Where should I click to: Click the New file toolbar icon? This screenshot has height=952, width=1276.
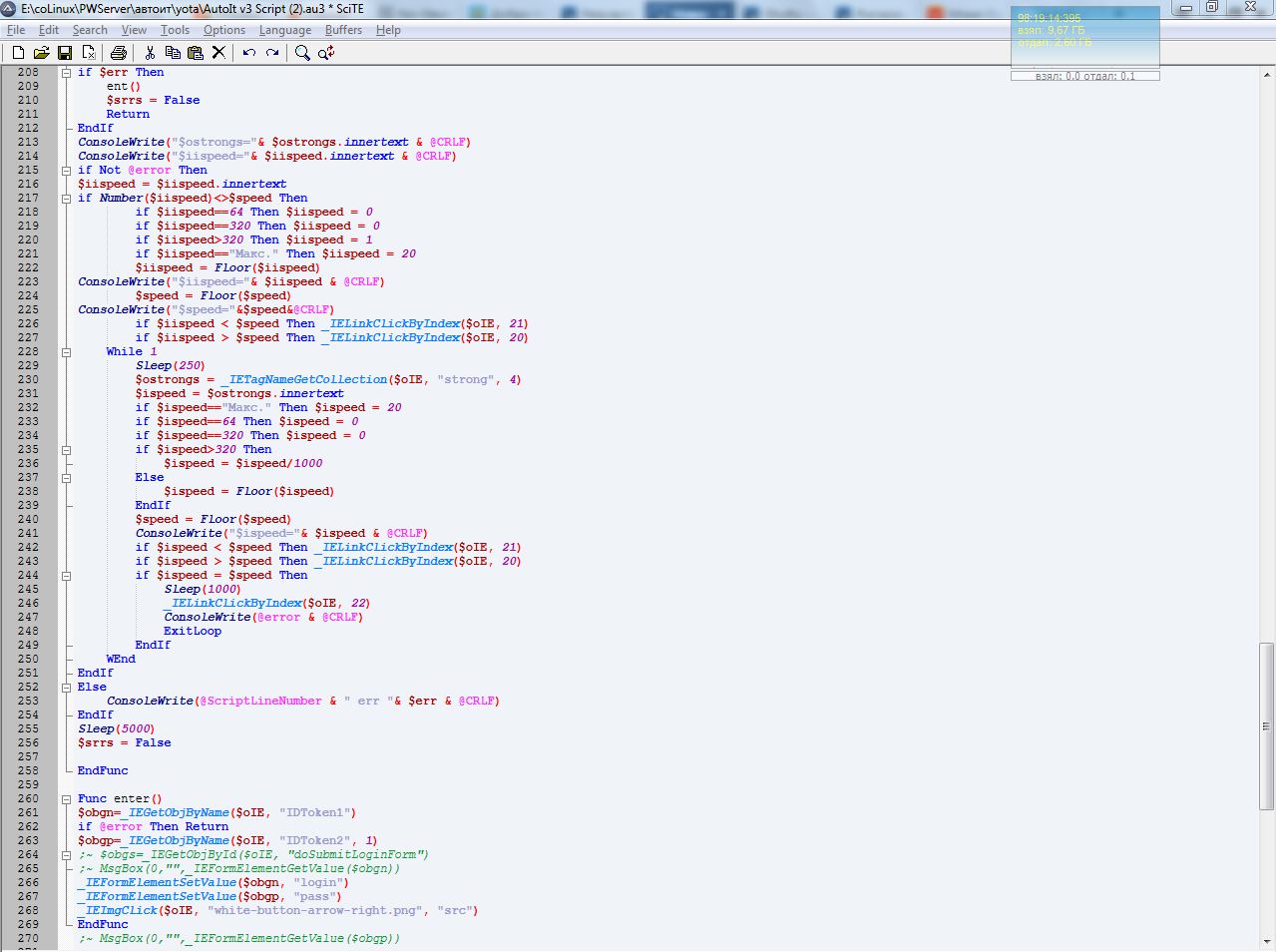click(18, 53)
